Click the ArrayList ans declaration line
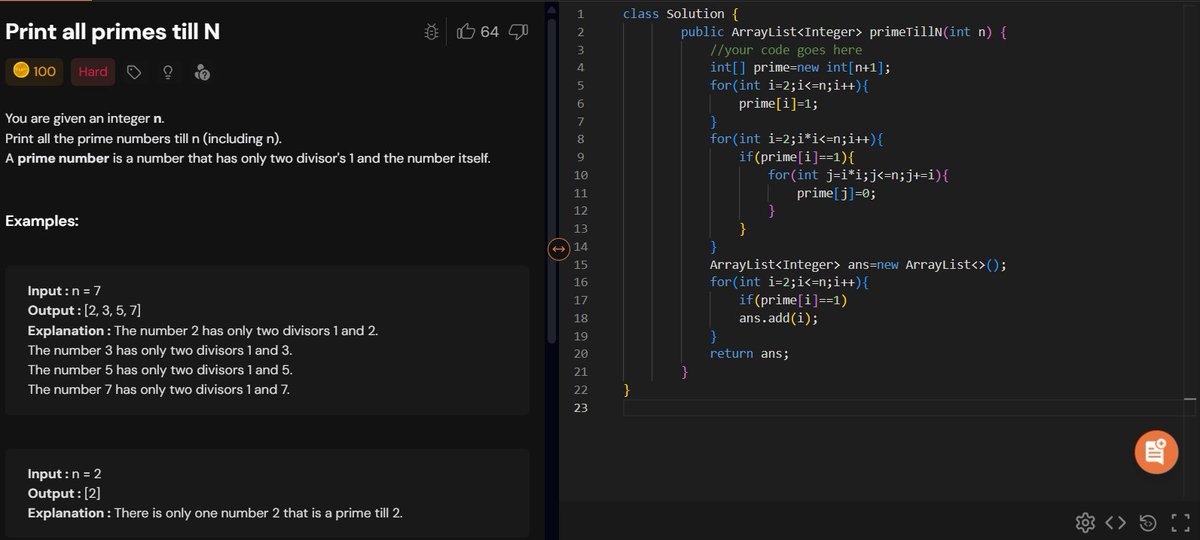Image resolution: width=1200 pixels, height=540 pixels. pos(859,265)
